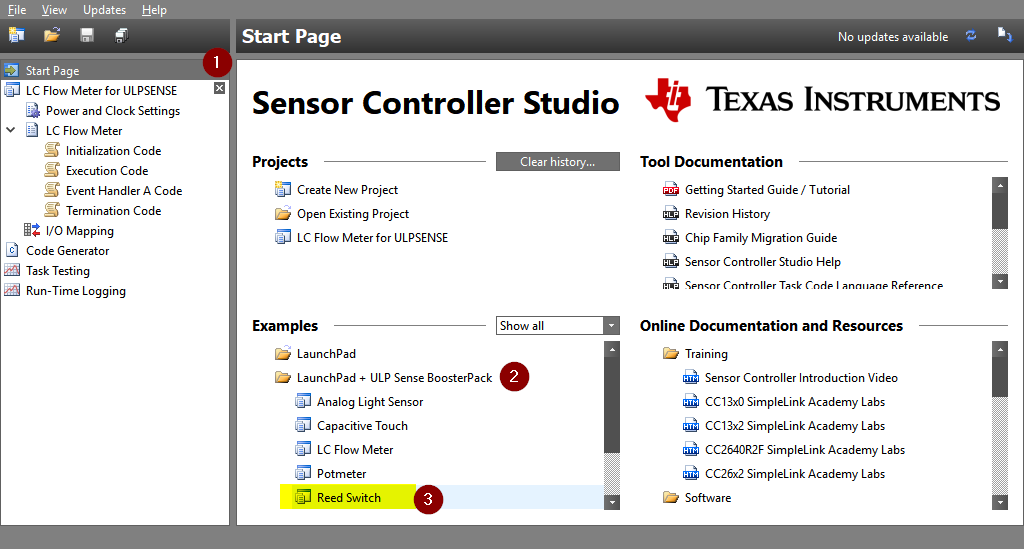Open the Getting Started Guide / Tutorial PDF
The width and height of the screenshot is (1024, 549).
[767, 190]
